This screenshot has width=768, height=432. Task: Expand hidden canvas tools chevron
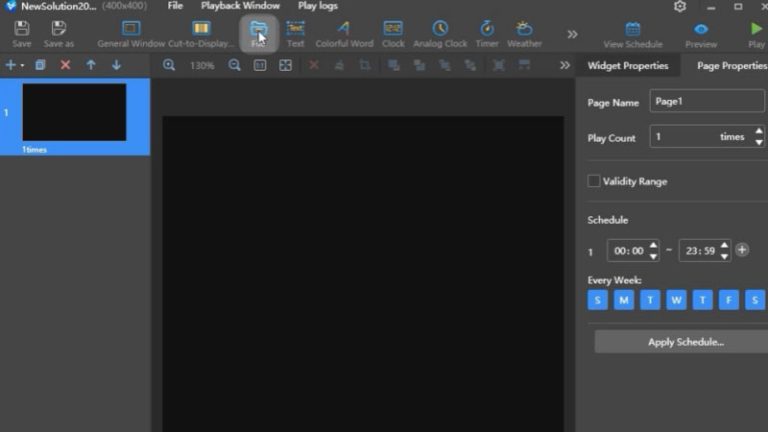(565, 65)
